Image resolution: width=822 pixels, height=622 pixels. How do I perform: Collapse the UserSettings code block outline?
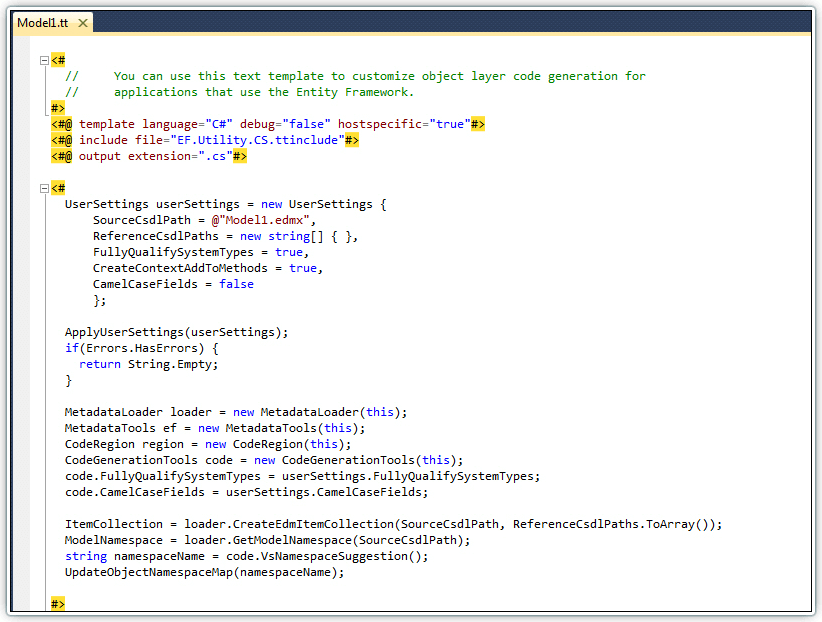coord(44,188)
